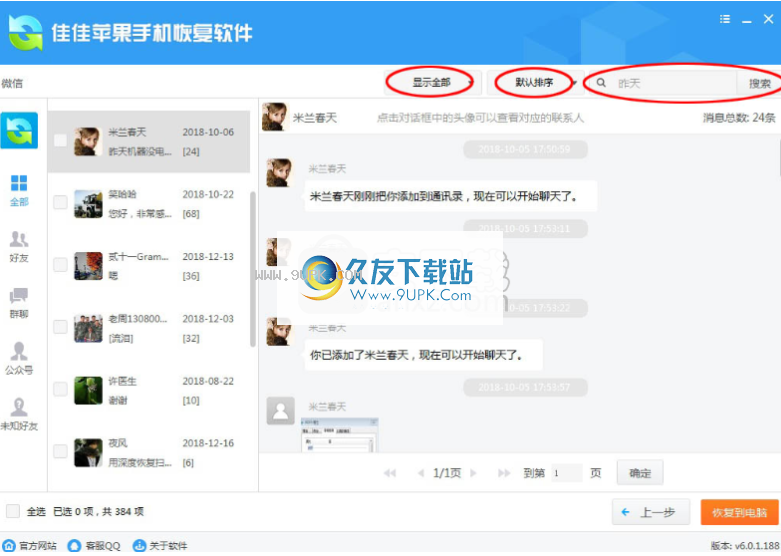Open the 官方网站 home icon link

[9, 546]
